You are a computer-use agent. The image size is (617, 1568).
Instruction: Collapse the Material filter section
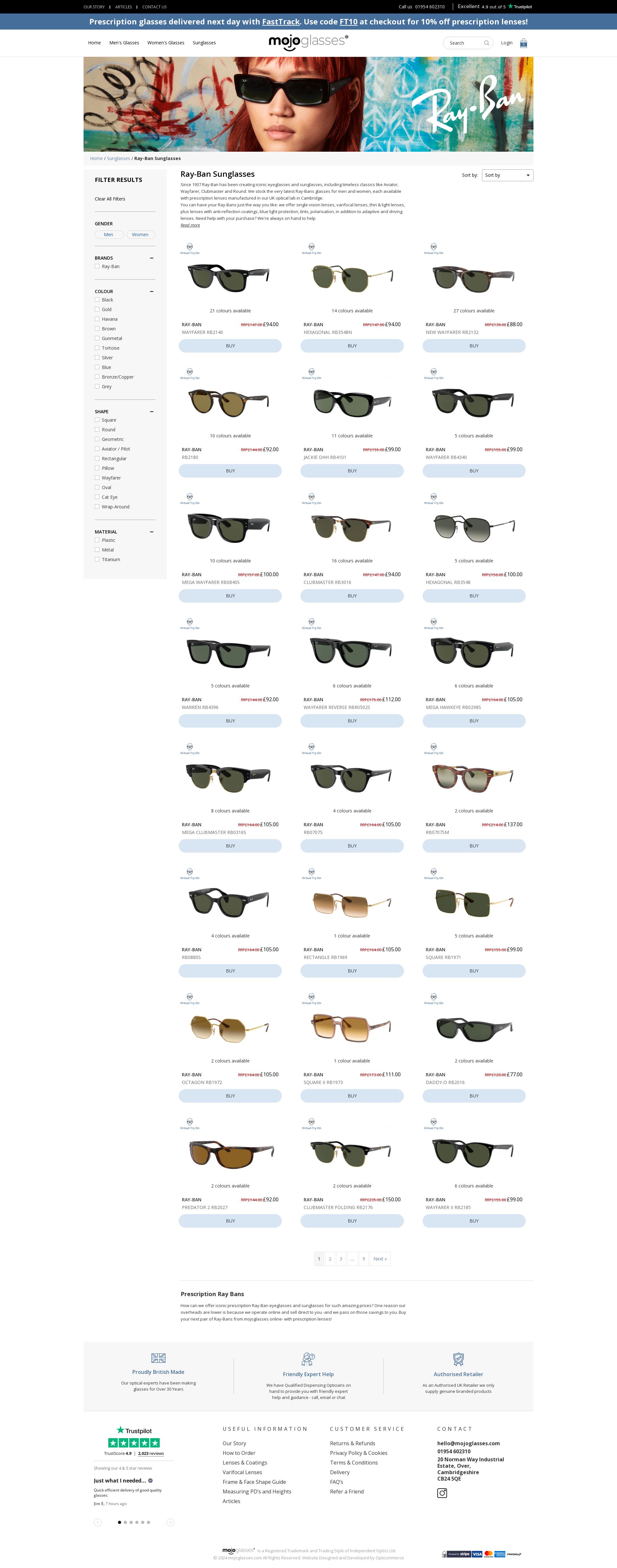click(x=151, y=532)
